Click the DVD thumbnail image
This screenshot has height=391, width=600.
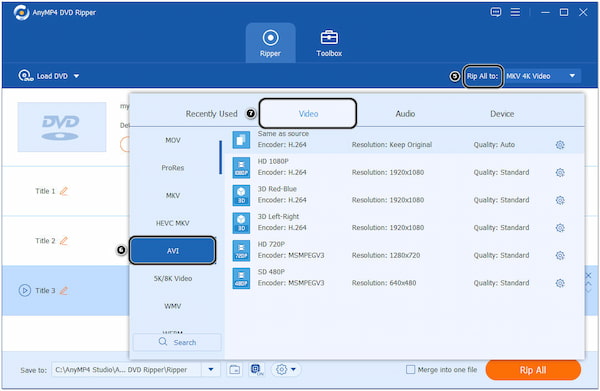pos(62,127)
